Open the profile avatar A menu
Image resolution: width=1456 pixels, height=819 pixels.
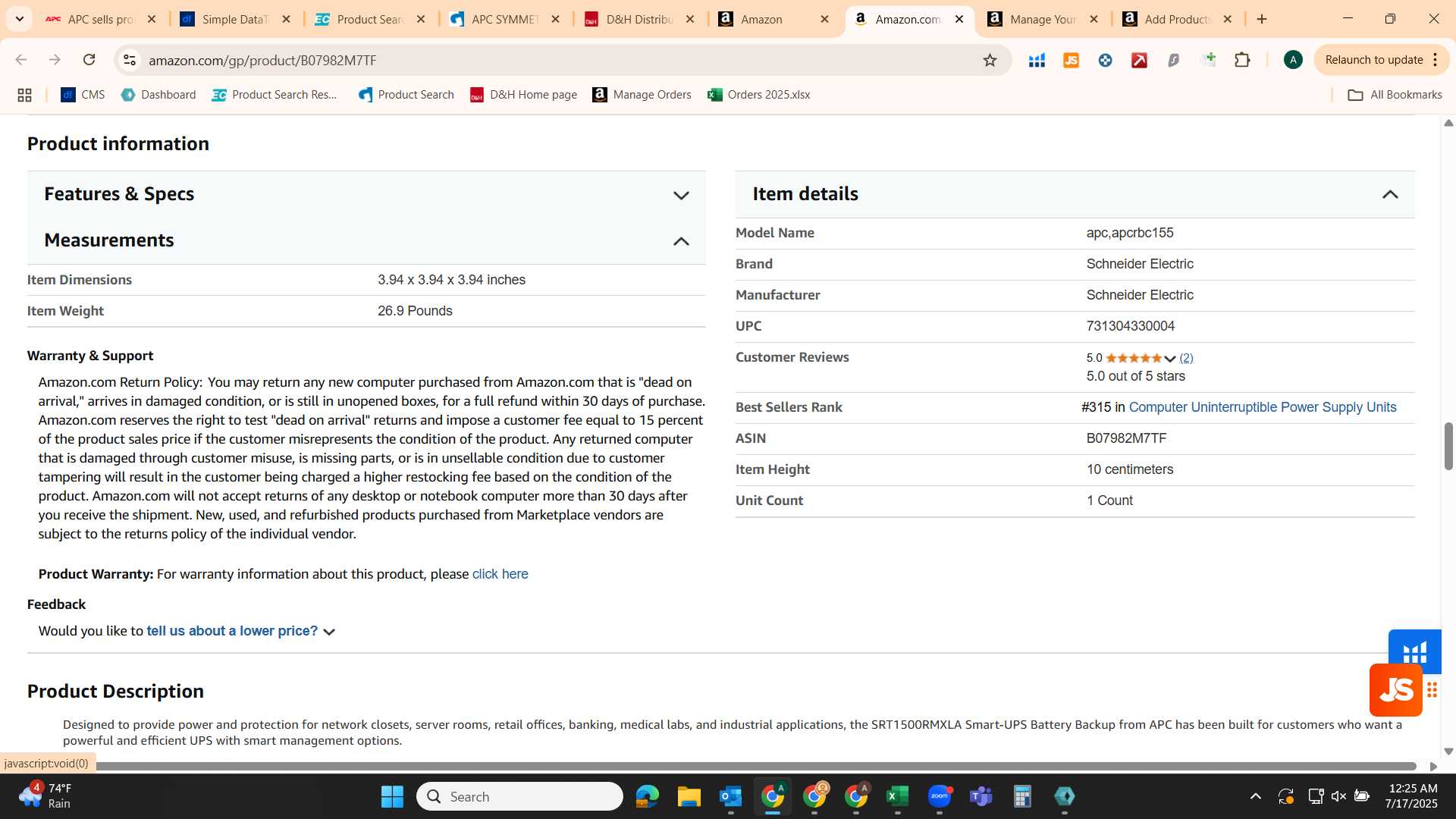tap(1293, 60)
